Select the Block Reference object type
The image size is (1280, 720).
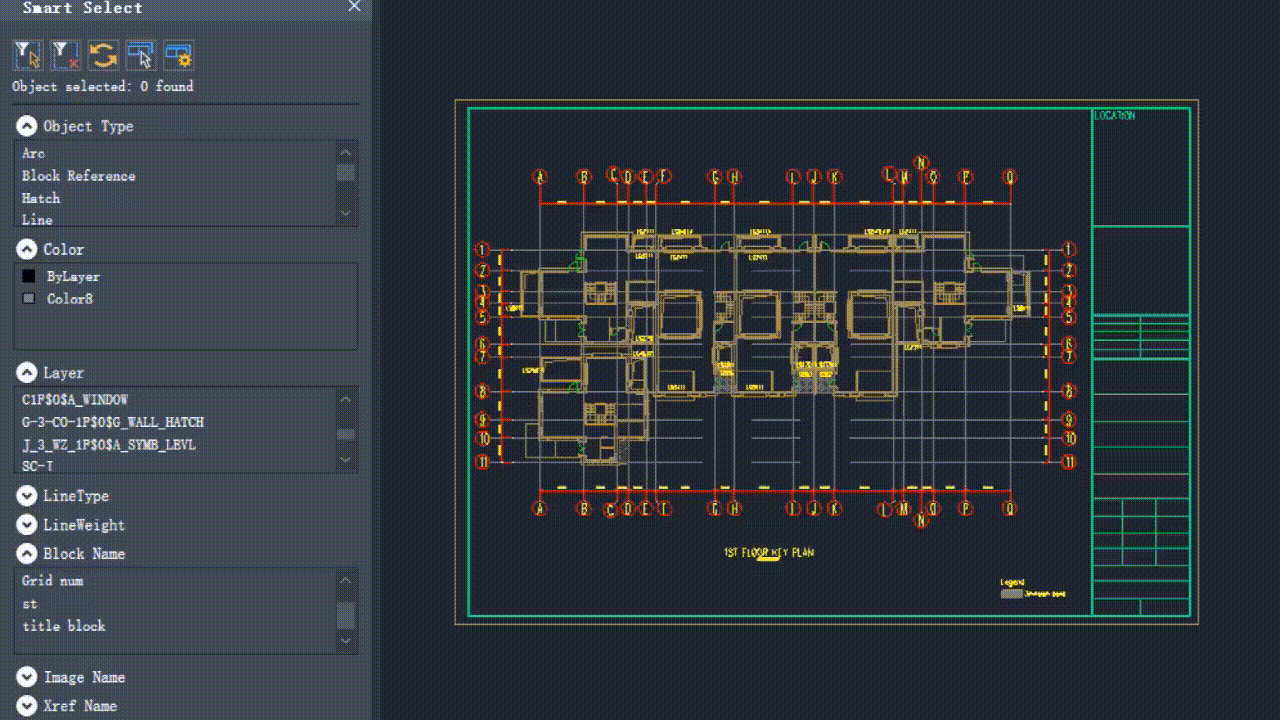(x=77, y=176)
